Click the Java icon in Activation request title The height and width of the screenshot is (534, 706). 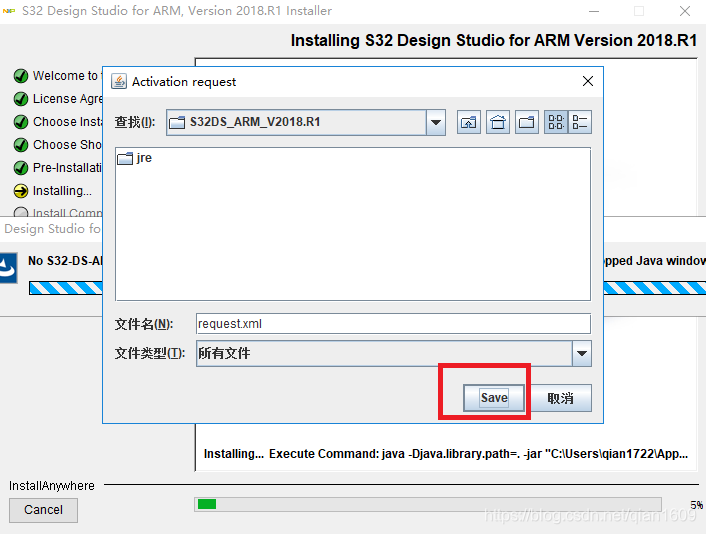click(x=119, y=81)
